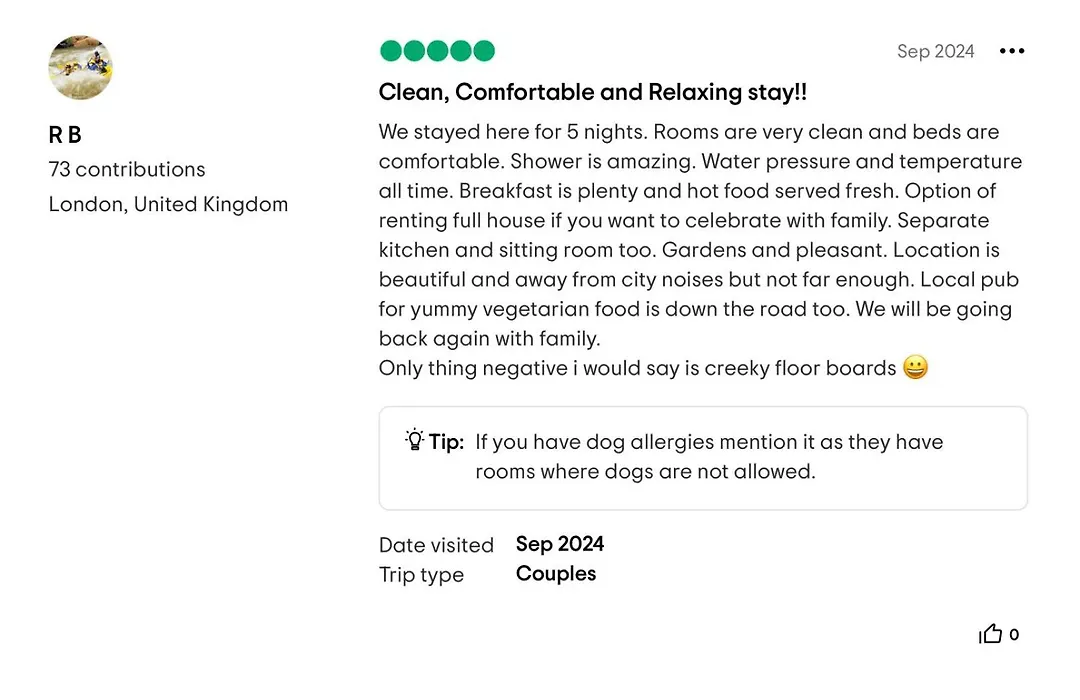Screen dimensions: 1080x700
Task: Click the Couples trip type value
Action: point(556,574)
